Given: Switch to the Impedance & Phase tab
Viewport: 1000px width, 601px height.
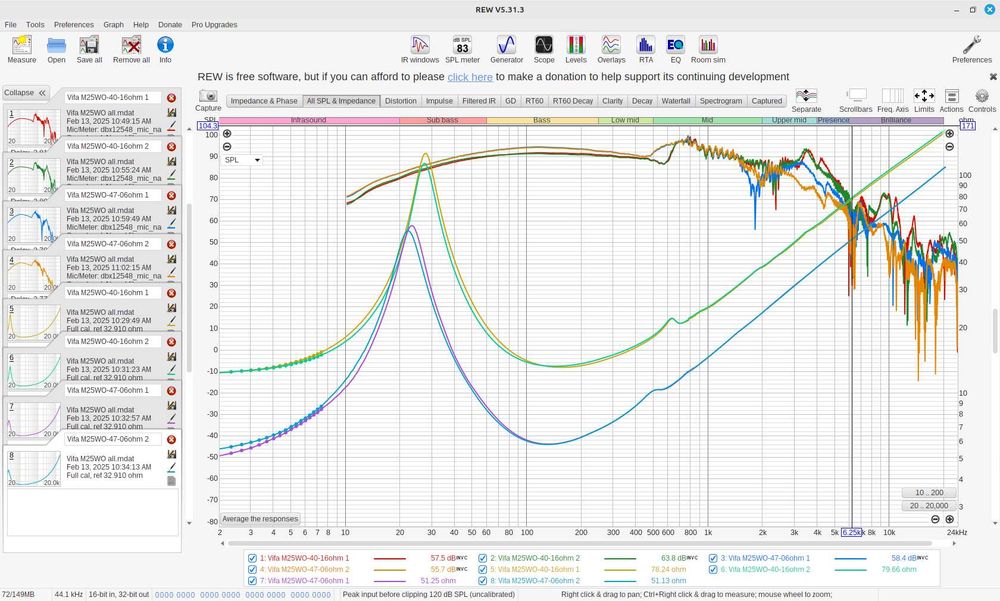Looking at the screenshot, I should click(x=264, y=101).
